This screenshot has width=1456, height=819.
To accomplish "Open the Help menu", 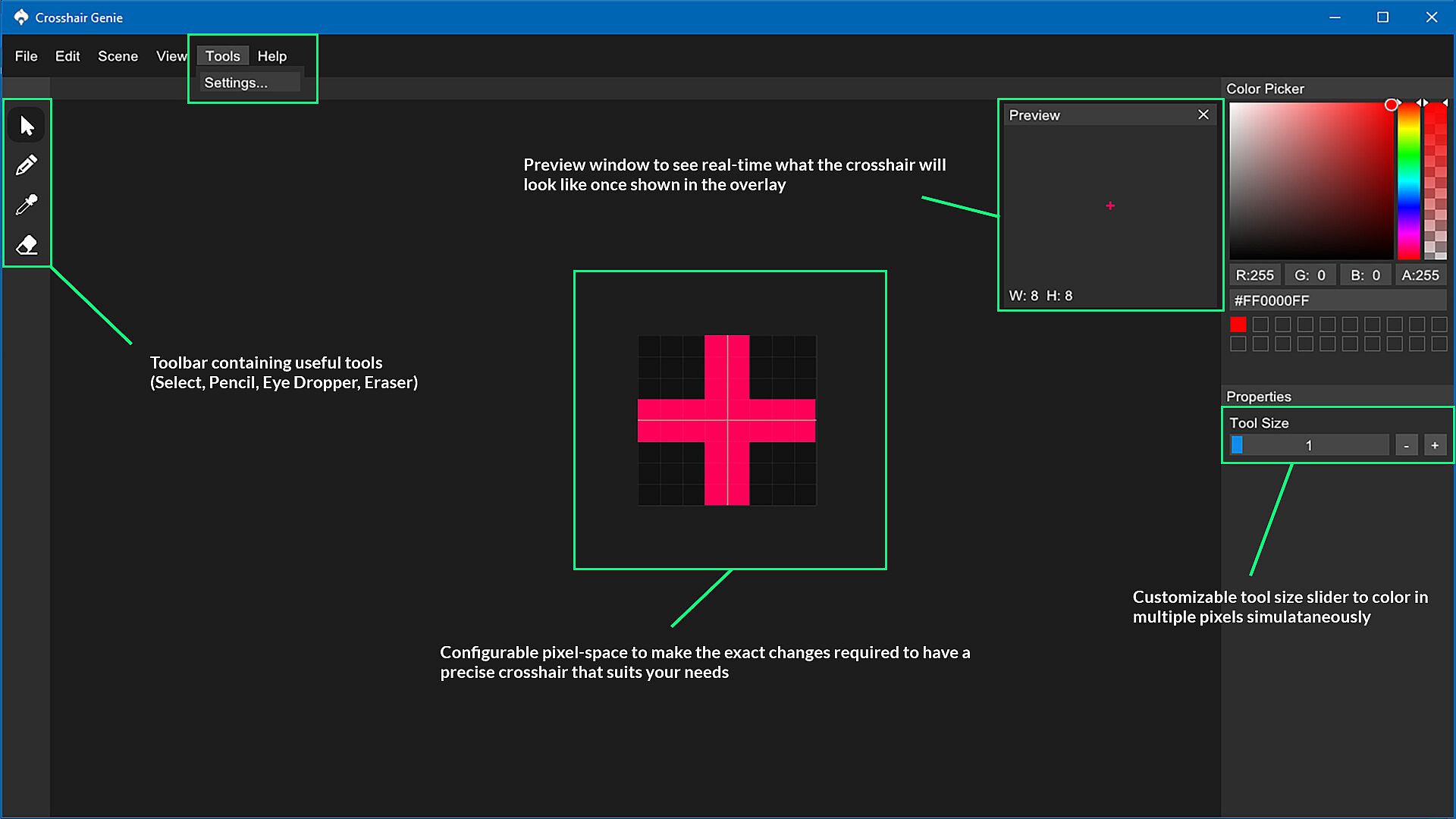I will [x=271, y=56].
